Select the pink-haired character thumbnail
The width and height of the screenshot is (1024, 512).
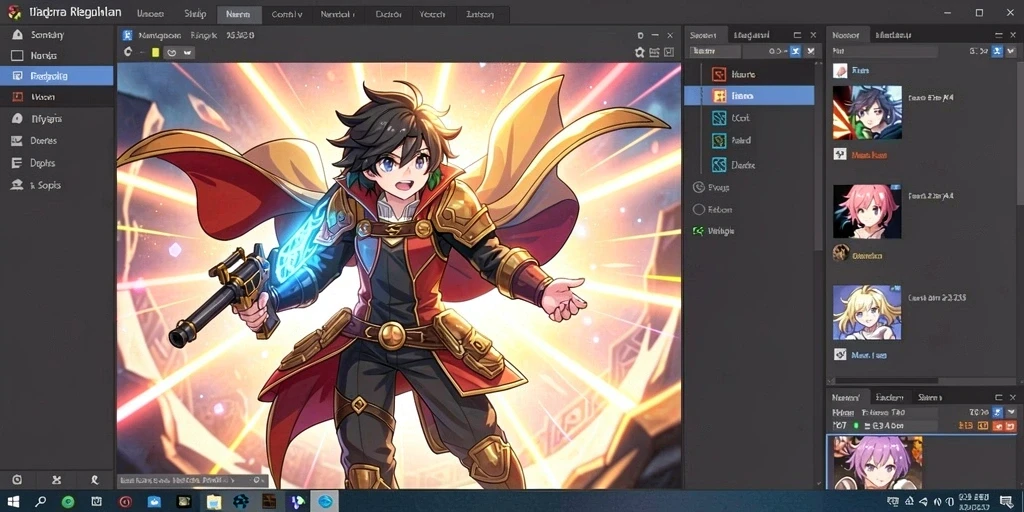[x=867, y=211]
